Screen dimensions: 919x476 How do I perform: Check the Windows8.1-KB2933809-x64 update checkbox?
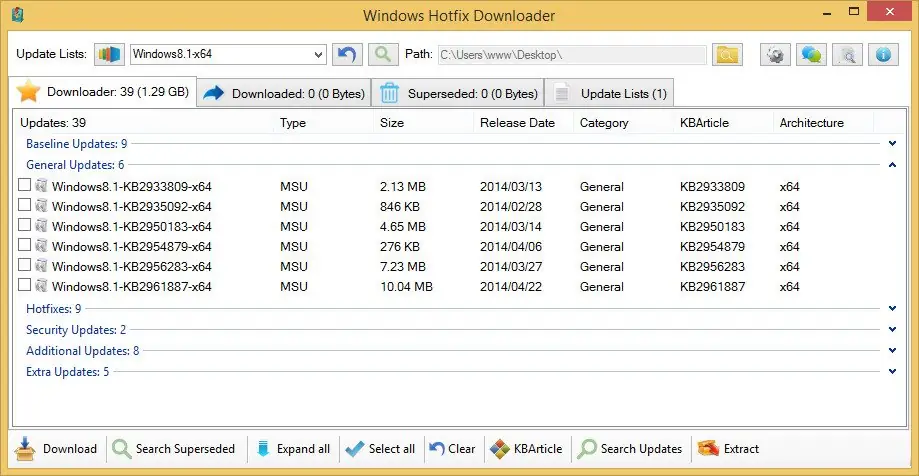click(x=25, y=186)
